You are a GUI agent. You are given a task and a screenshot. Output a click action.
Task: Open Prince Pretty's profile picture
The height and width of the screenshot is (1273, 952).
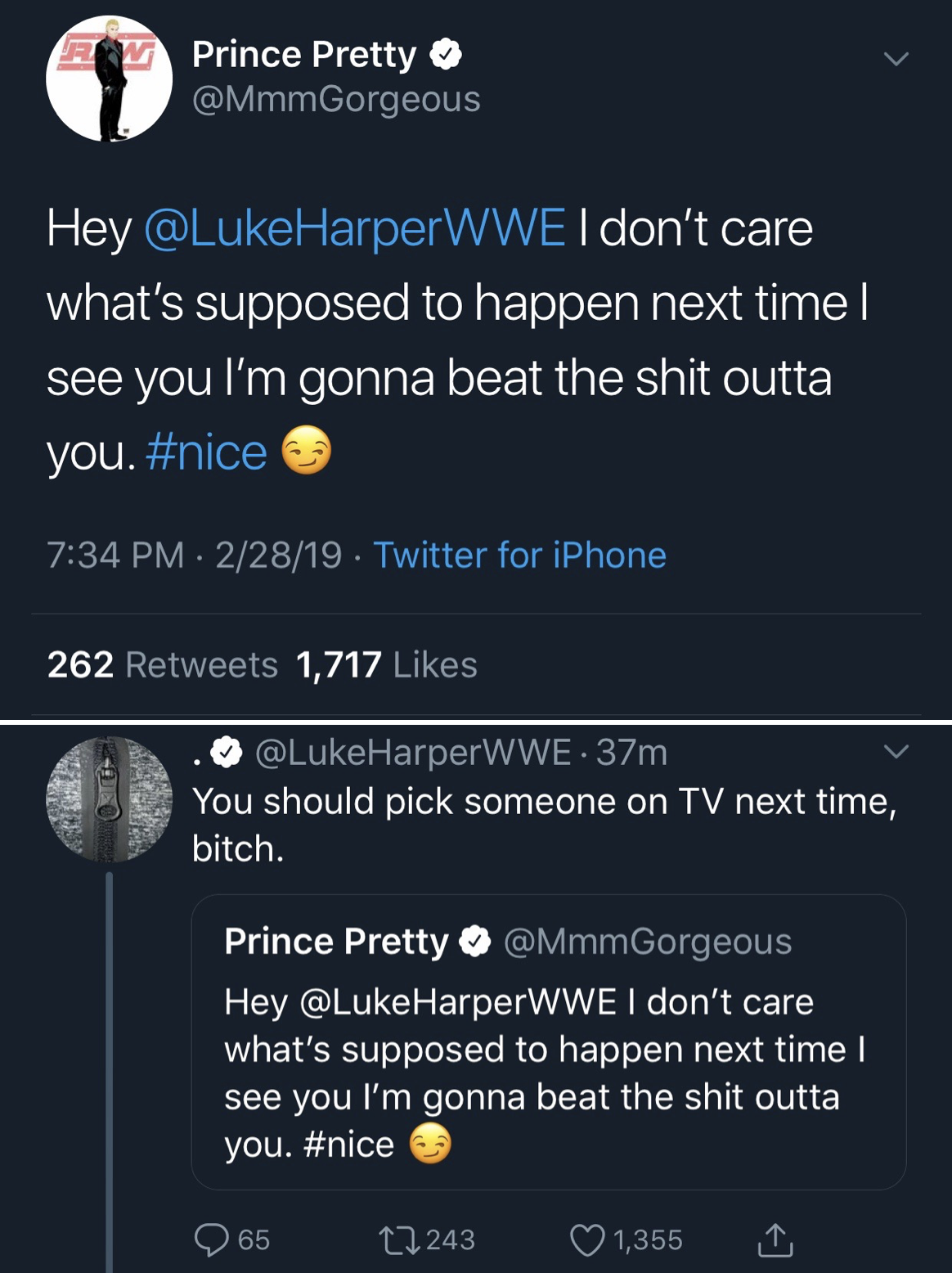109,79
